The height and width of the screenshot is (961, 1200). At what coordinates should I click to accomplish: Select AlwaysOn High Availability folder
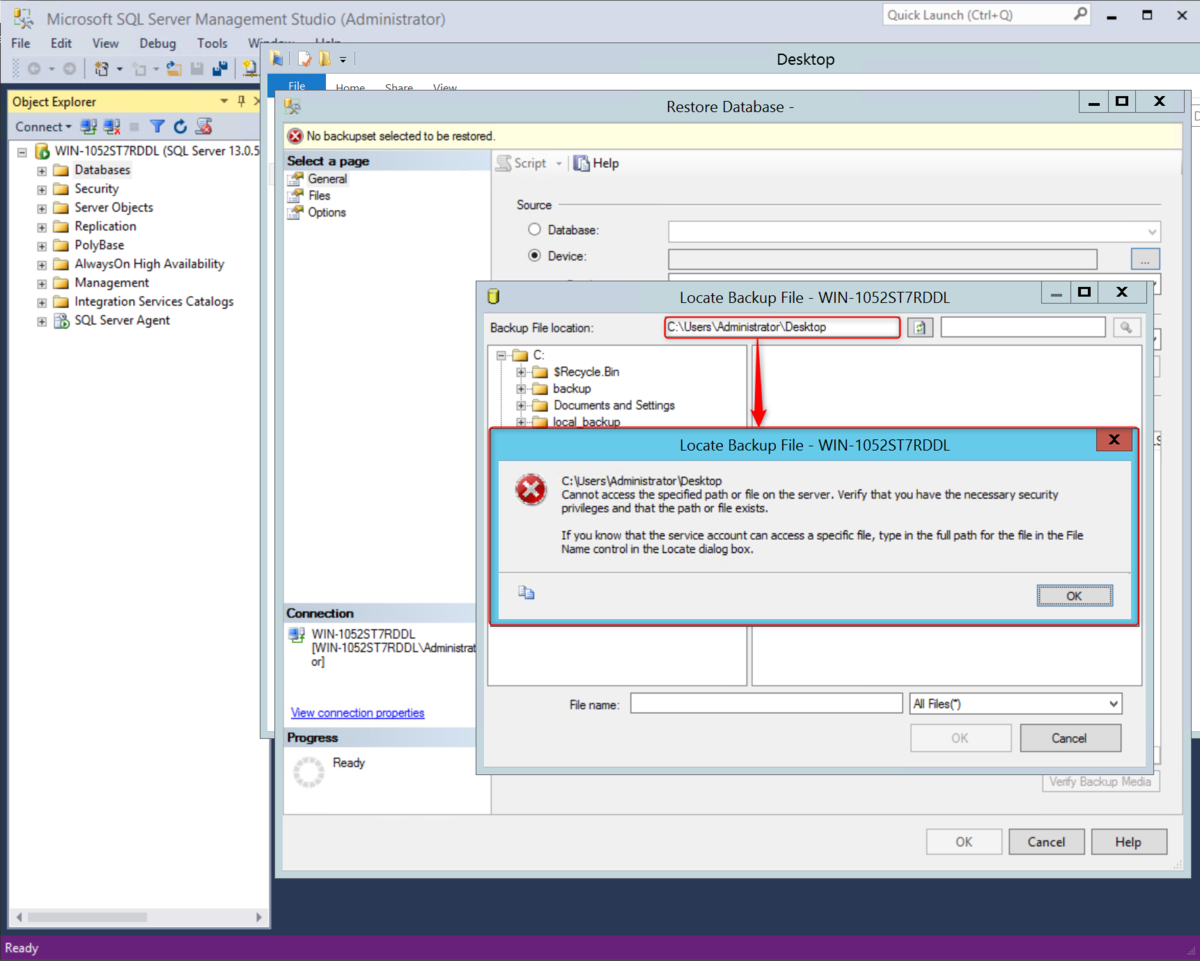coord(149,264)
